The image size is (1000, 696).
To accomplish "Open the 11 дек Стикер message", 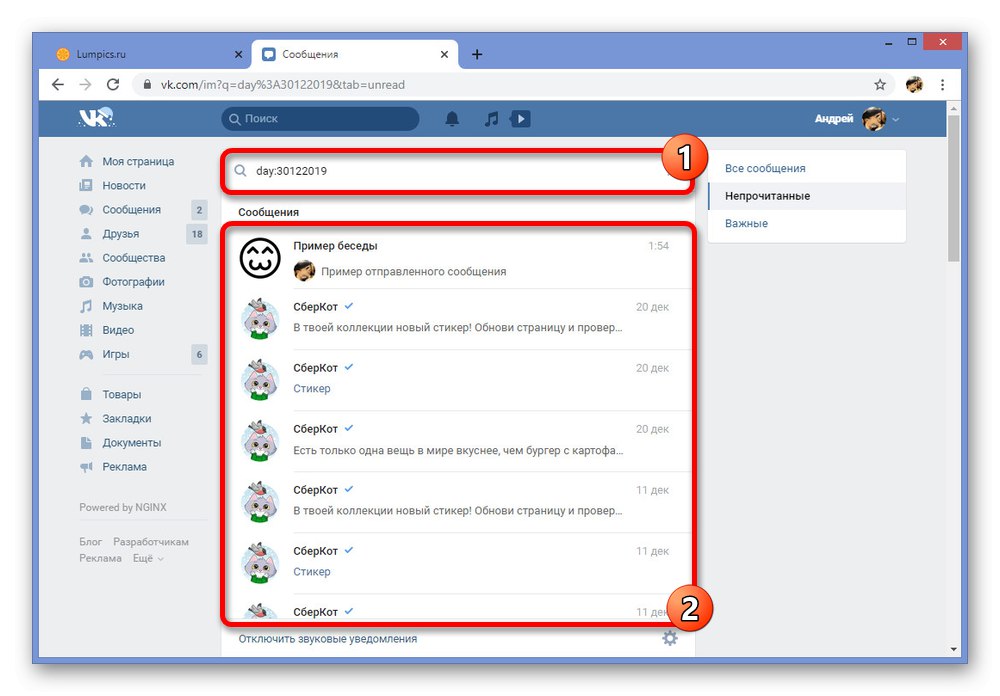I will pos(457,563).
